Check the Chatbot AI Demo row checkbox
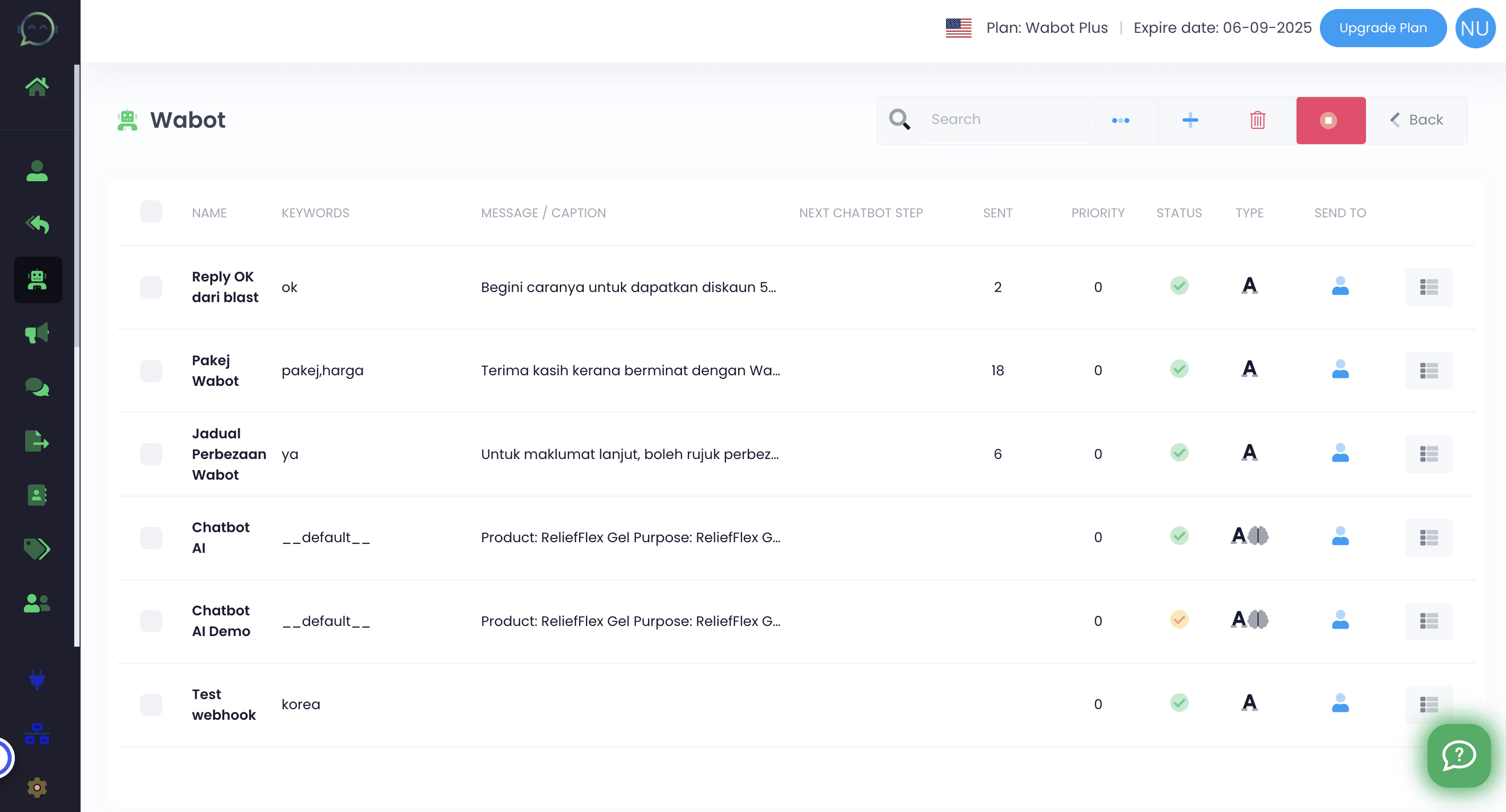This screenshot has width=1506, height=812. pos(151,621)
